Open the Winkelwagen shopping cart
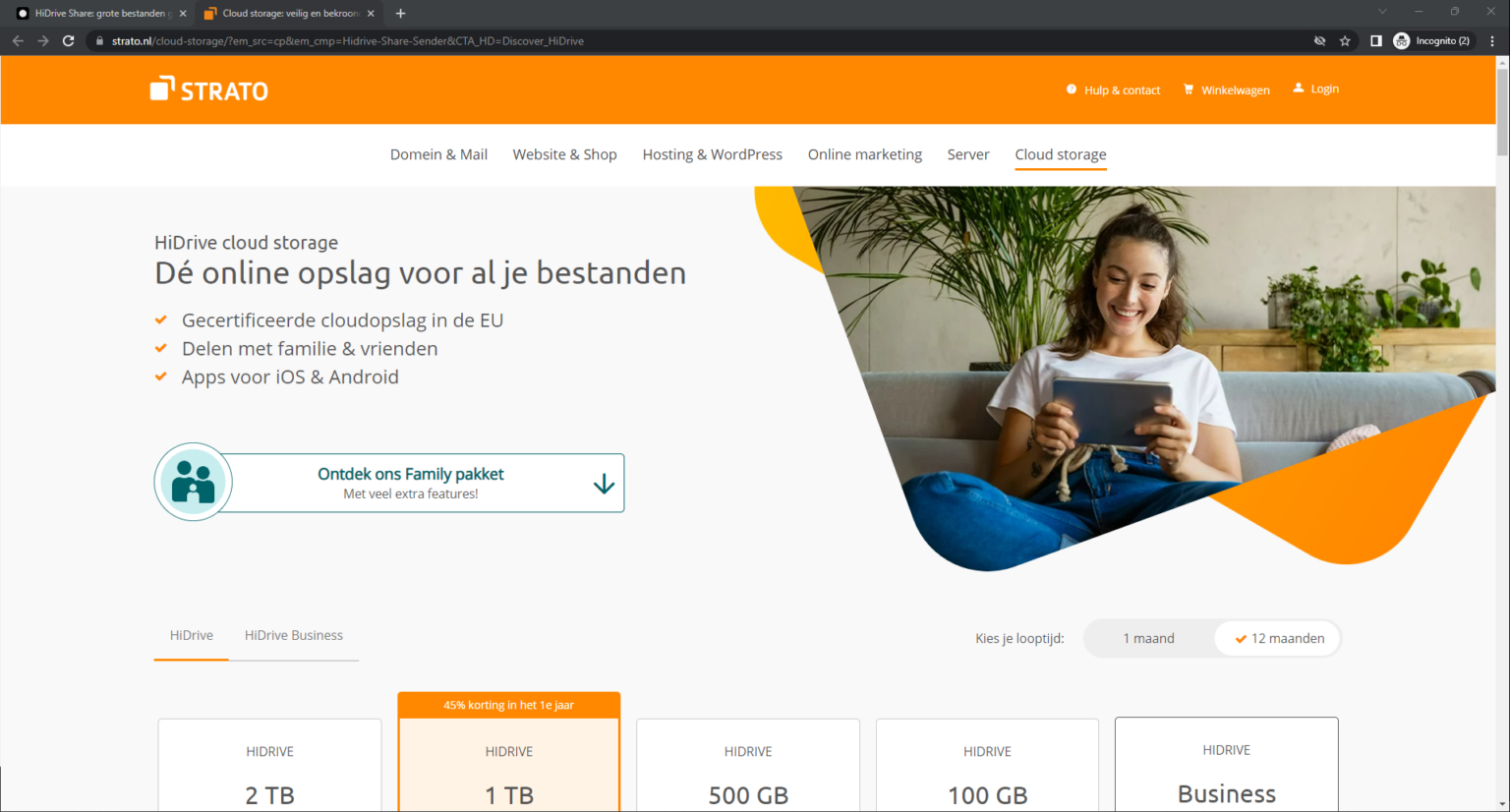This screenshot has width=1510, height=812. pyautogui.click(x=1226, y=89)
